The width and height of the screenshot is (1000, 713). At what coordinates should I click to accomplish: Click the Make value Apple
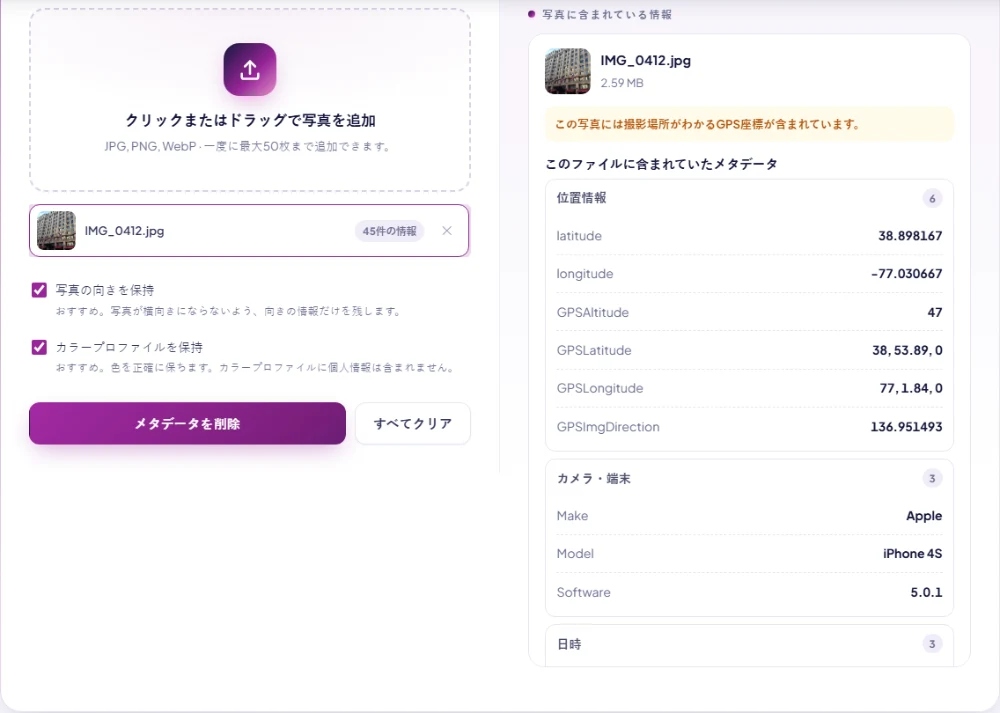(x=924, y=515)
